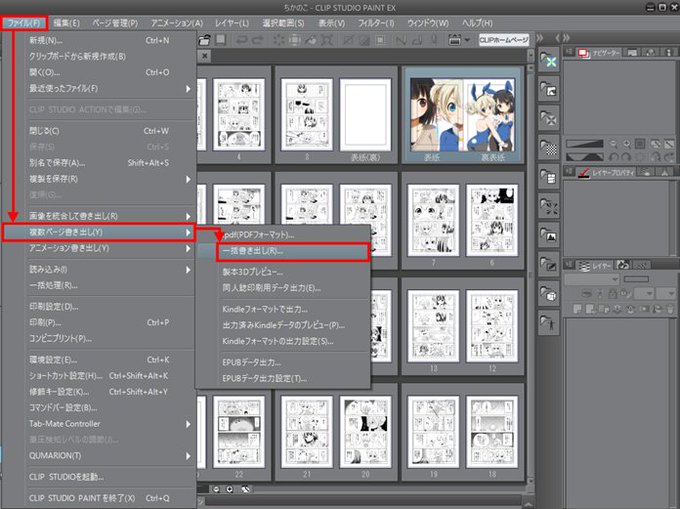Click zoom out button below page manager
680x509 pixels.
(216, 489)
